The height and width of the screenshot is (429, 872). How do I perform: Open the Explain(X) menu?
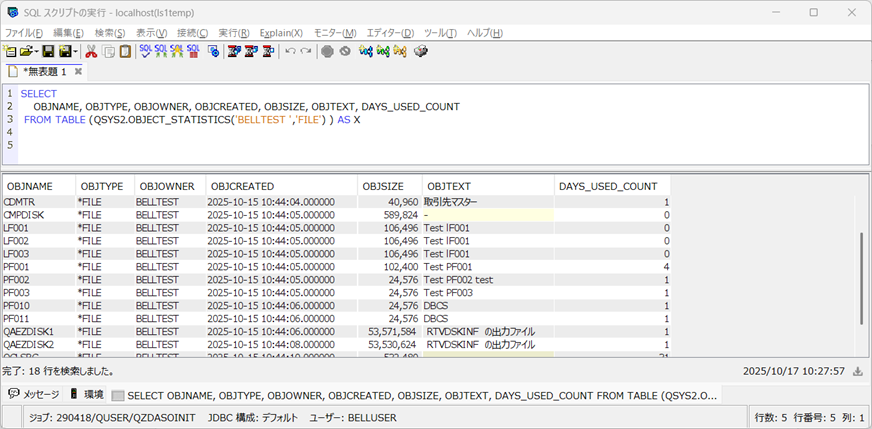pyautogui.click(x=281, y=33)
